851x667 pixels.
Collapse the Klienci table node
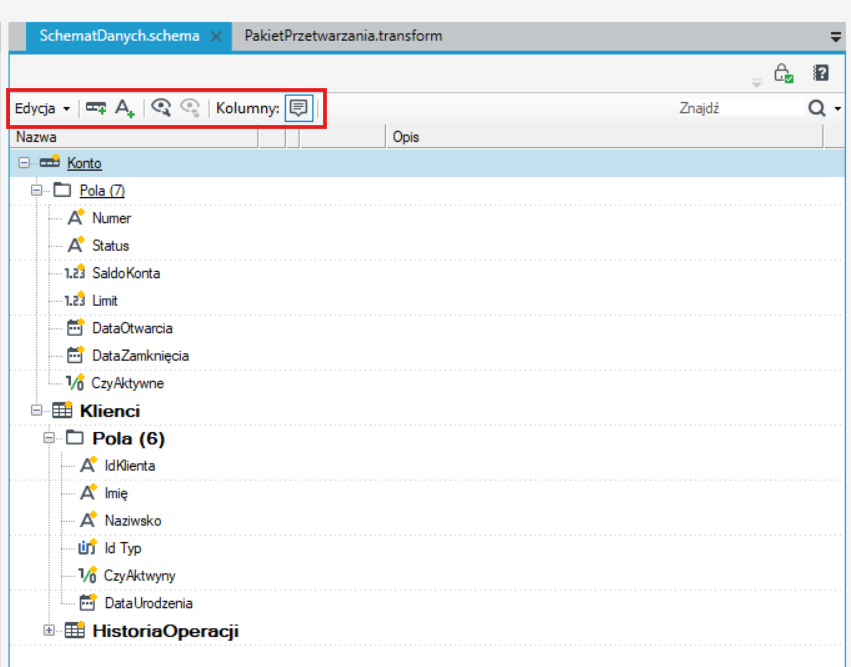[x=36, y=410]
